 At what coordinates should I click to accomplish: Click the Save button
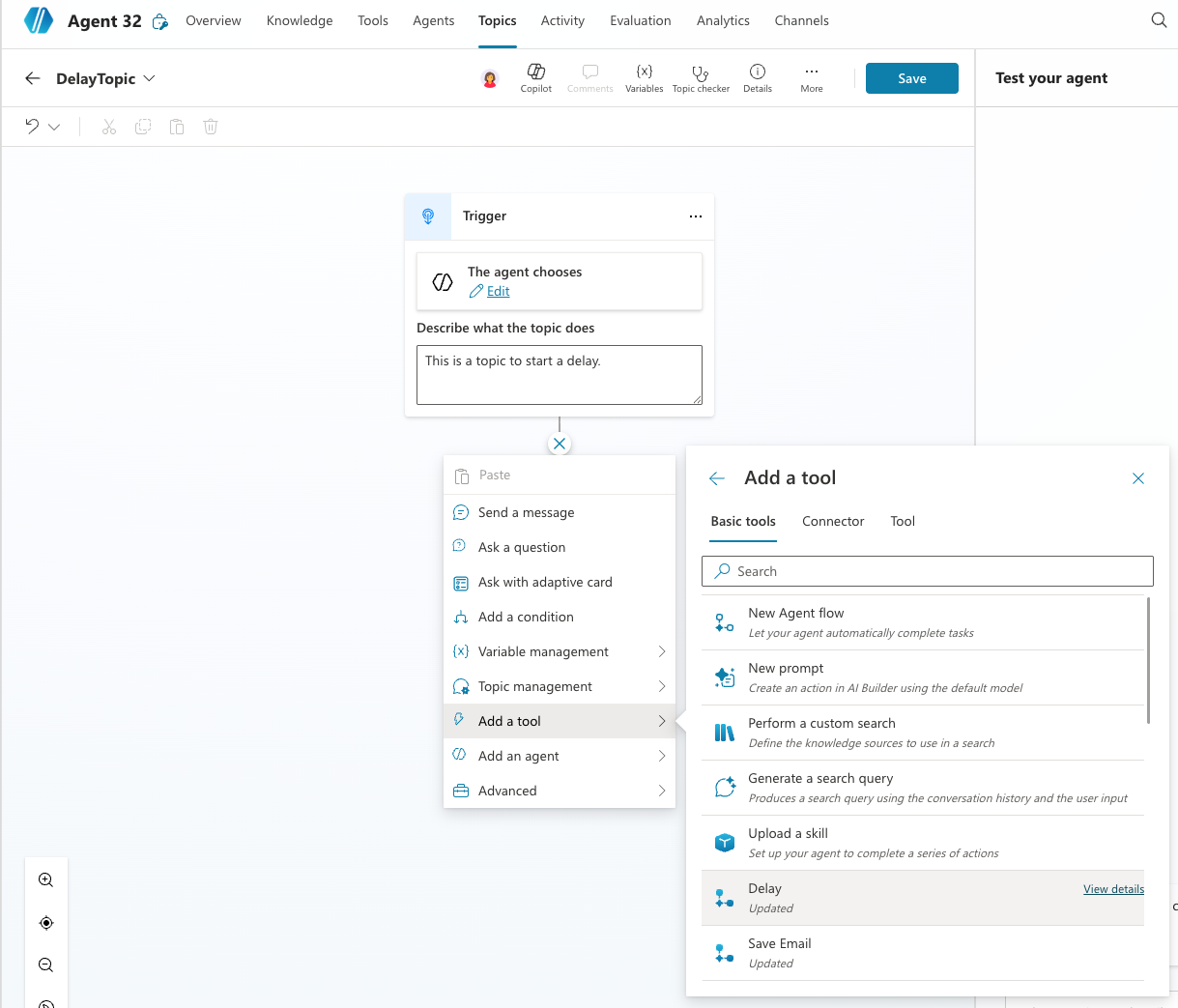click(911, 78)
